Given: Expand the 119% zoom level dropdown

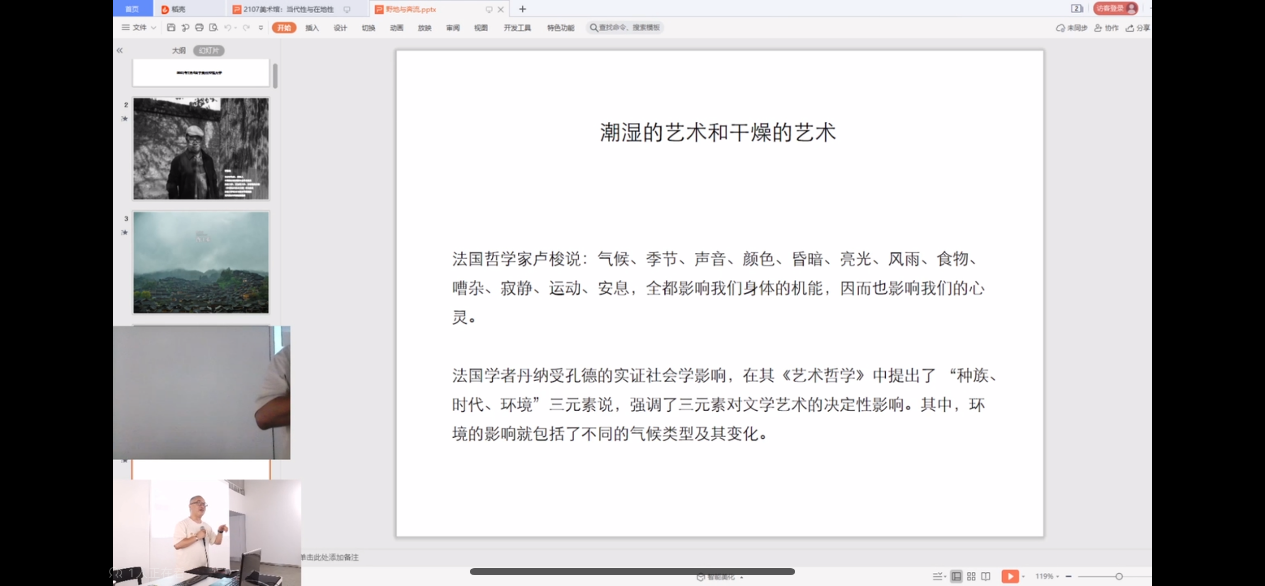Looking at the screenshot, I should pyautogui.click(x=1045, y=577).
